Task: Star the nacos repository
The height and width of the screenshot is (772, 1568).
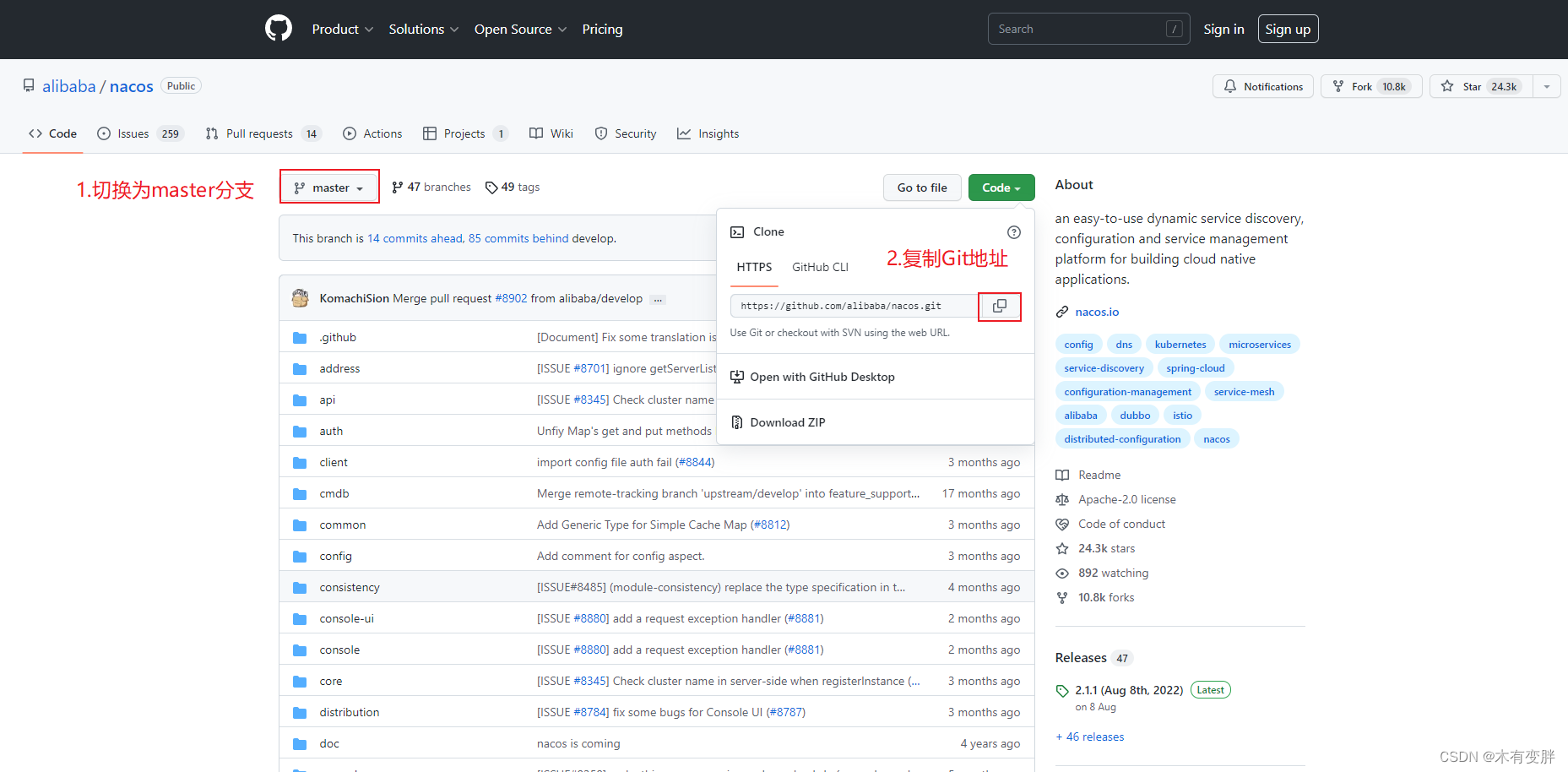Action: pyautogui.click(x=1481, y=86)
